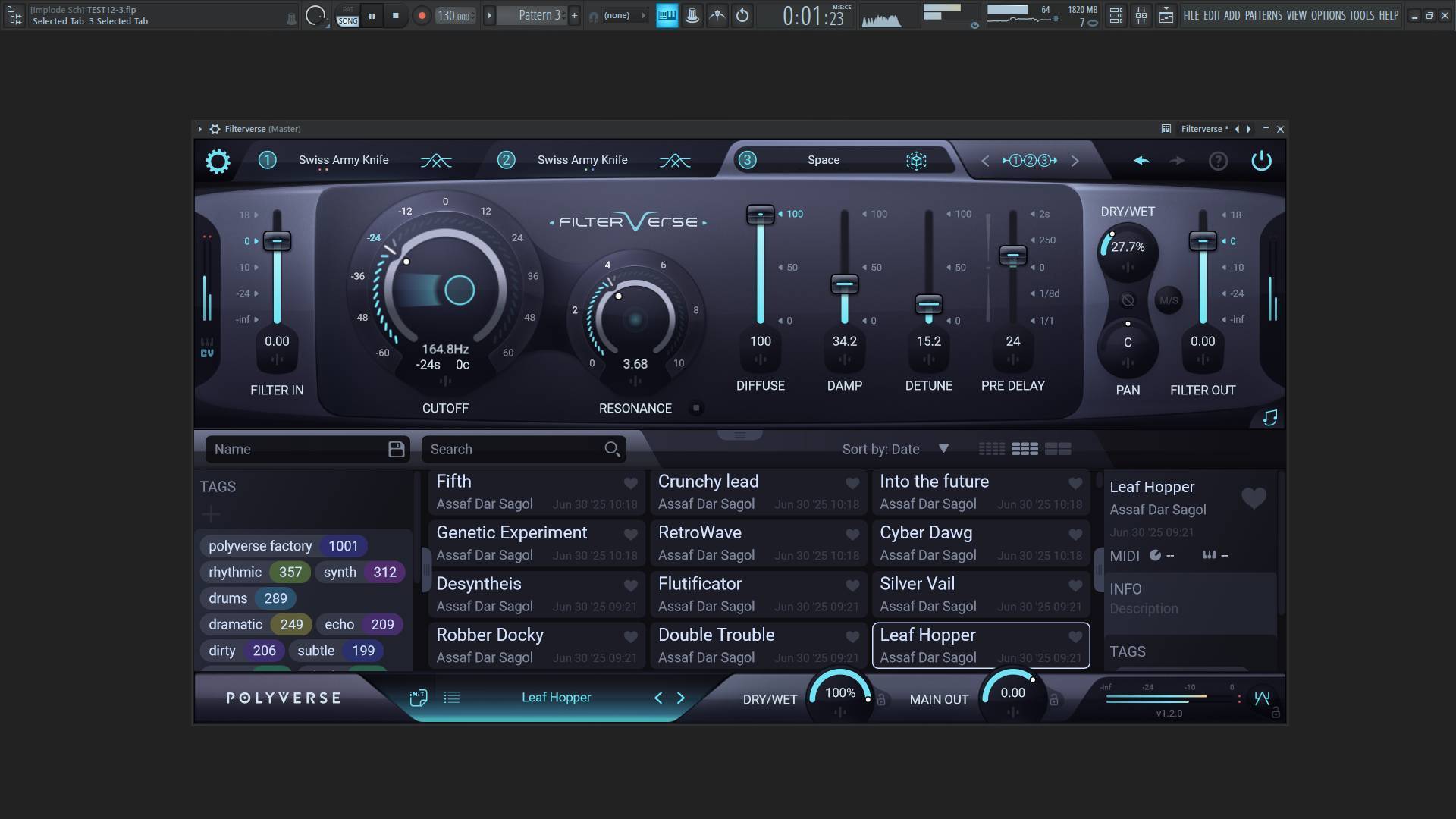Click the music note icon near Filter Out

1270,418
